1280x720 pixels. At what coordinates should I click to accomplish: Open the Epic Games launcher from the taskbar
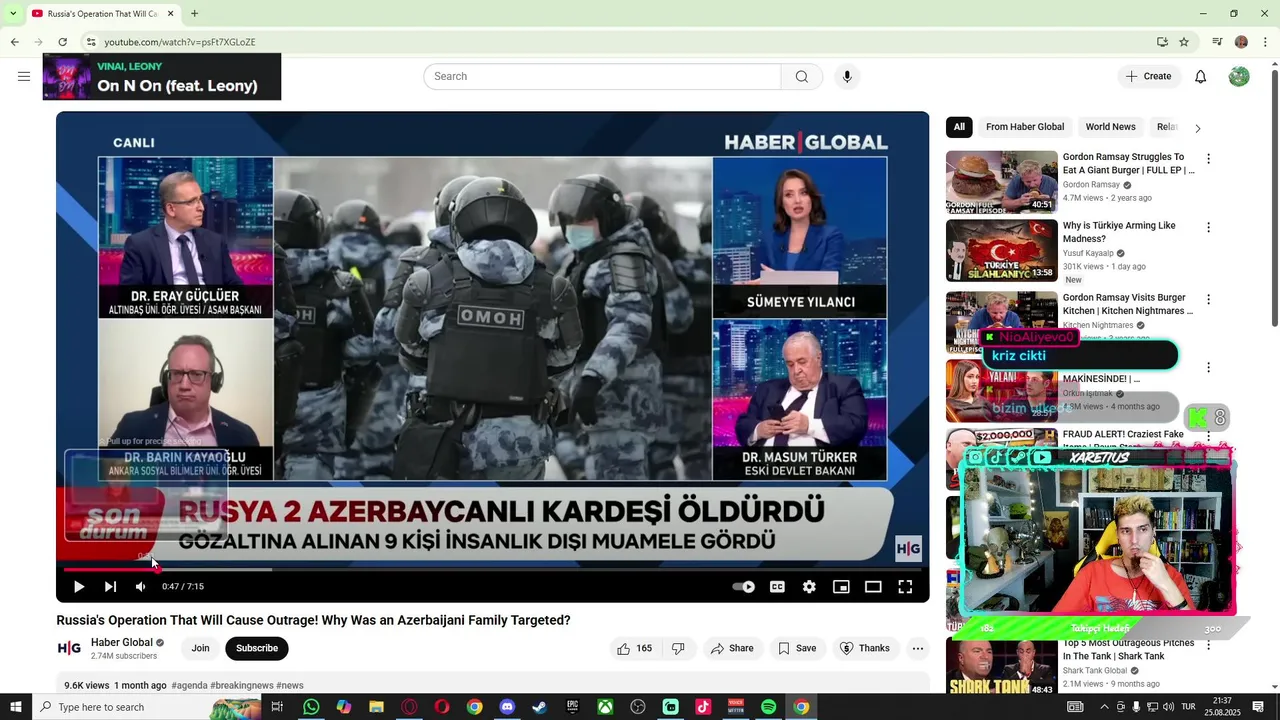pos(572,707)
